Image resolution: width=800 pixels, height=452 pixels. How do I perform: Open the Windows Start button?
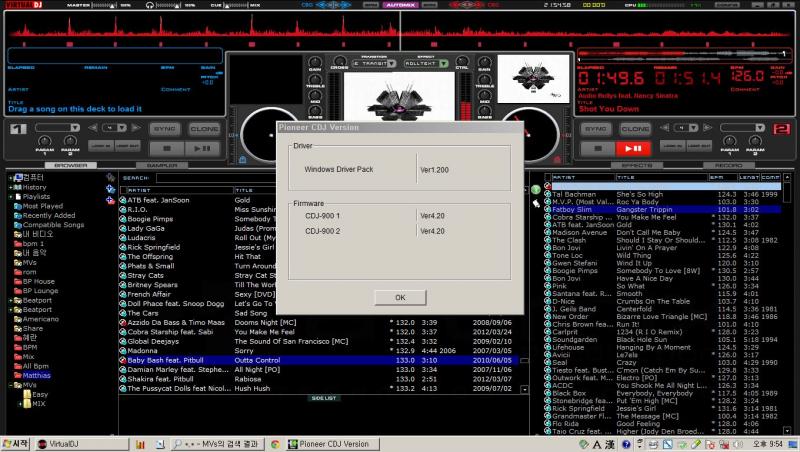(16, 443)
